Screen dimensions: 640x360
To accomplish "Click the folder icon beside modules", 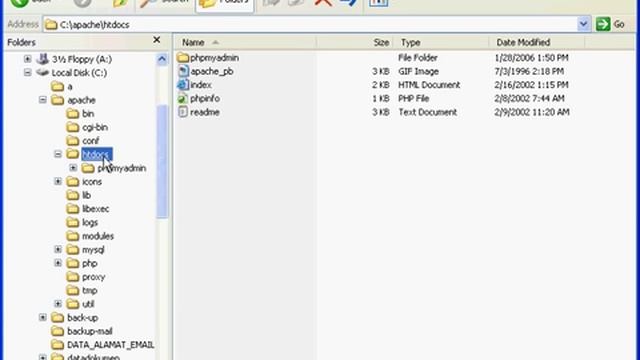I will [x=73, y=236].
